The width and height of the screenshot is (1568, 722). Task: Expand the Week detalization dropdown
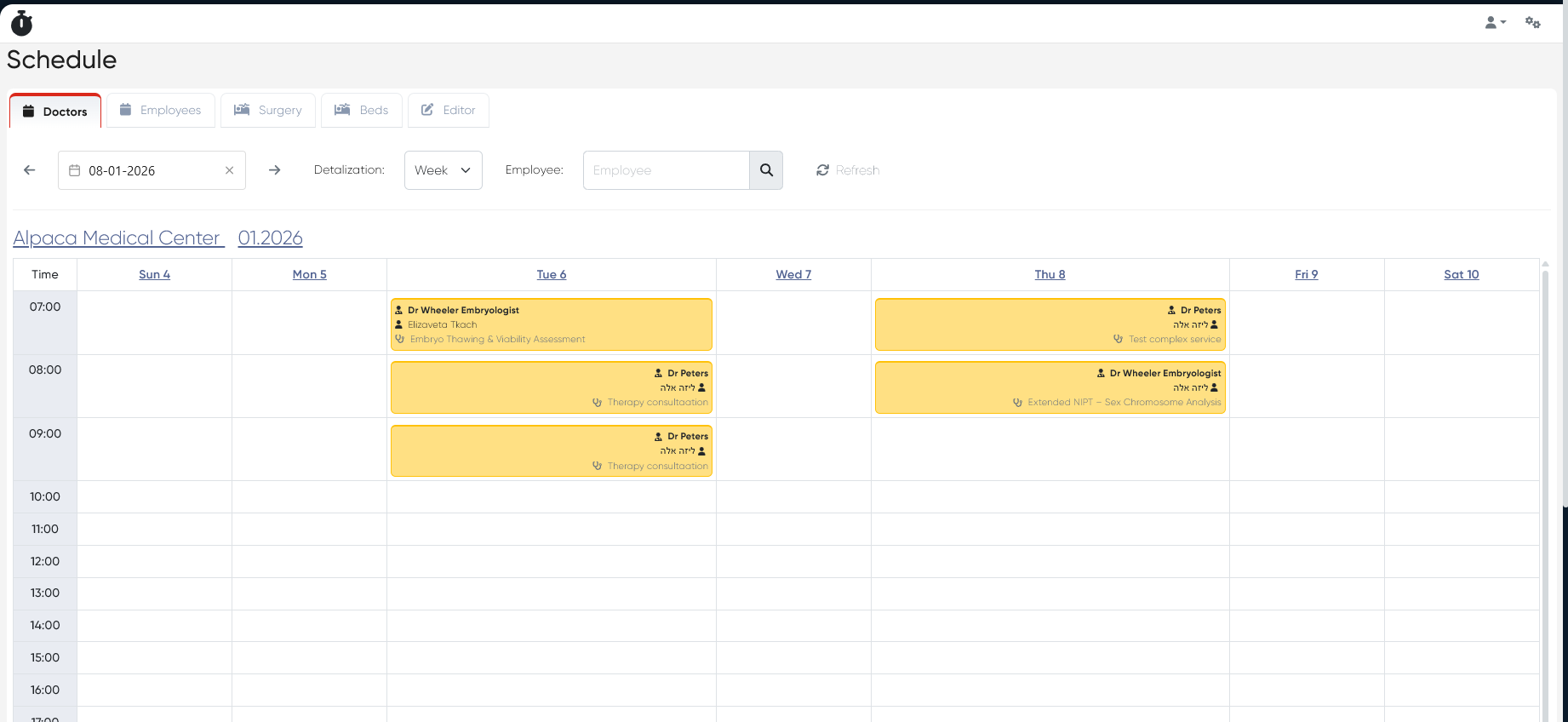coord(443,170)
